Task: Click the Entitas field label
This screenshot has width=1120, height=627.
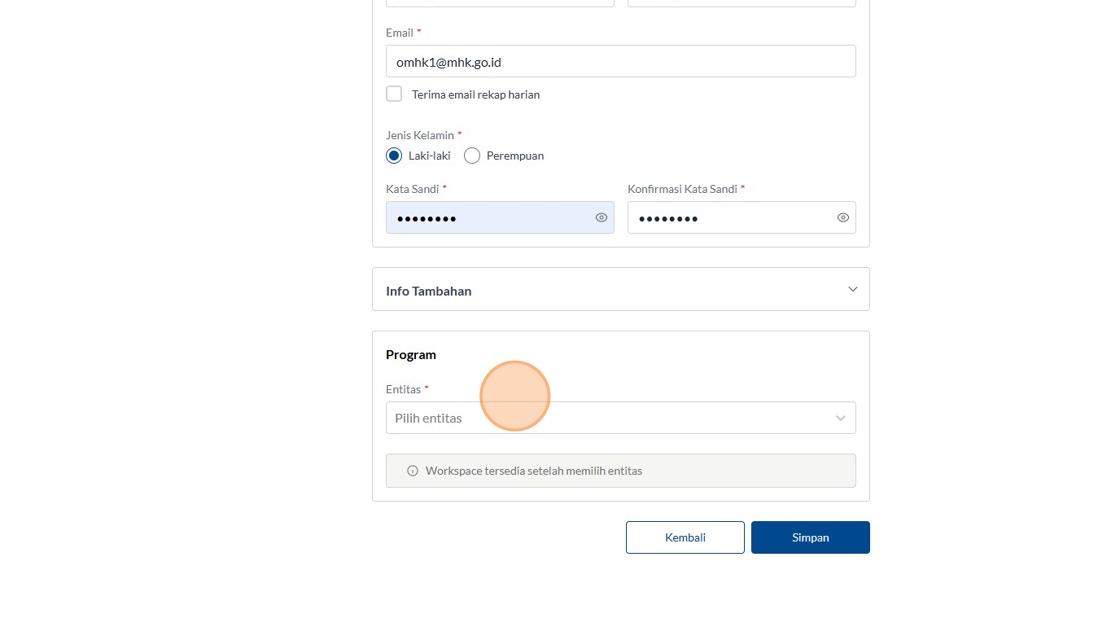Action: [403, 389]
